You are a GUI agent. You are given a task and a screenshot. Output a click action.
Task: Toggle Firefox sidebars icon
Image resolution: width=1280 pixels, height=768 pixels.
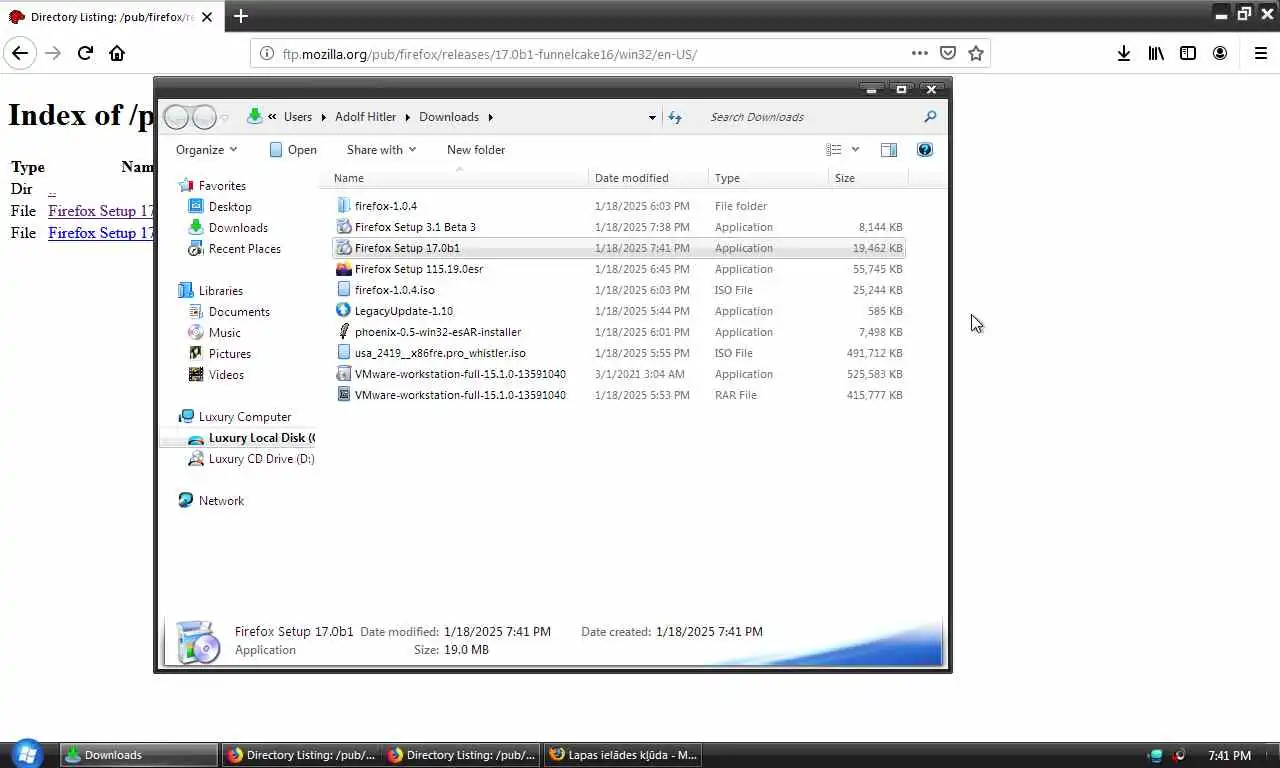[x=1188, y=53]
